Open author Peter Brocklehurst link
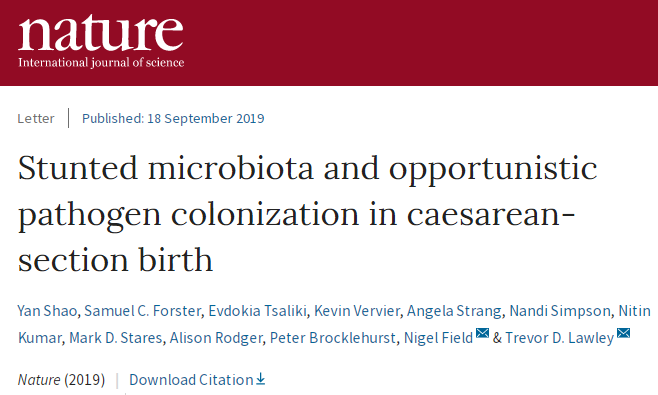658x395 pixels. [332, 338]
